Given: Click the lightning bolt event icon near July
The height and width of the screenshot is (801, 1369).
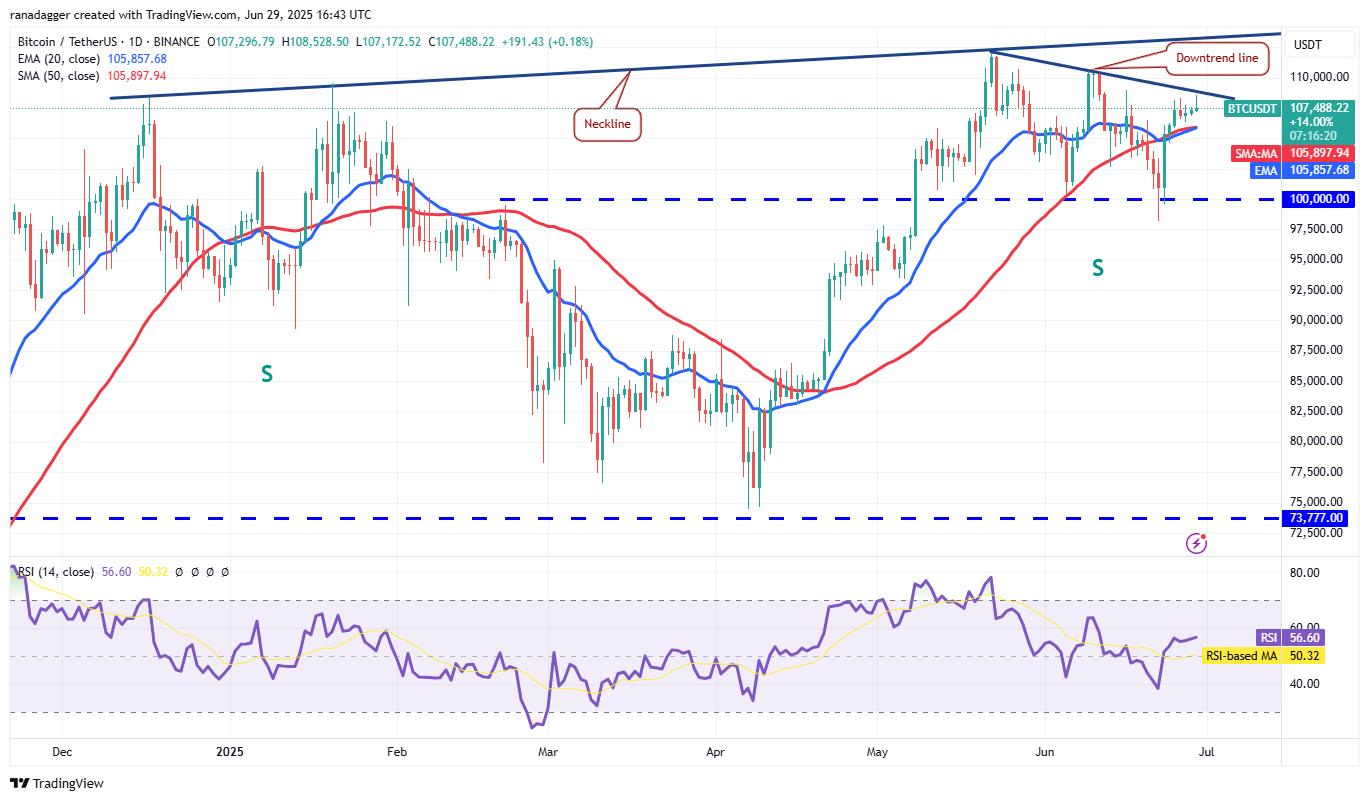Looking at the screenshot, I should (1196, 543).
